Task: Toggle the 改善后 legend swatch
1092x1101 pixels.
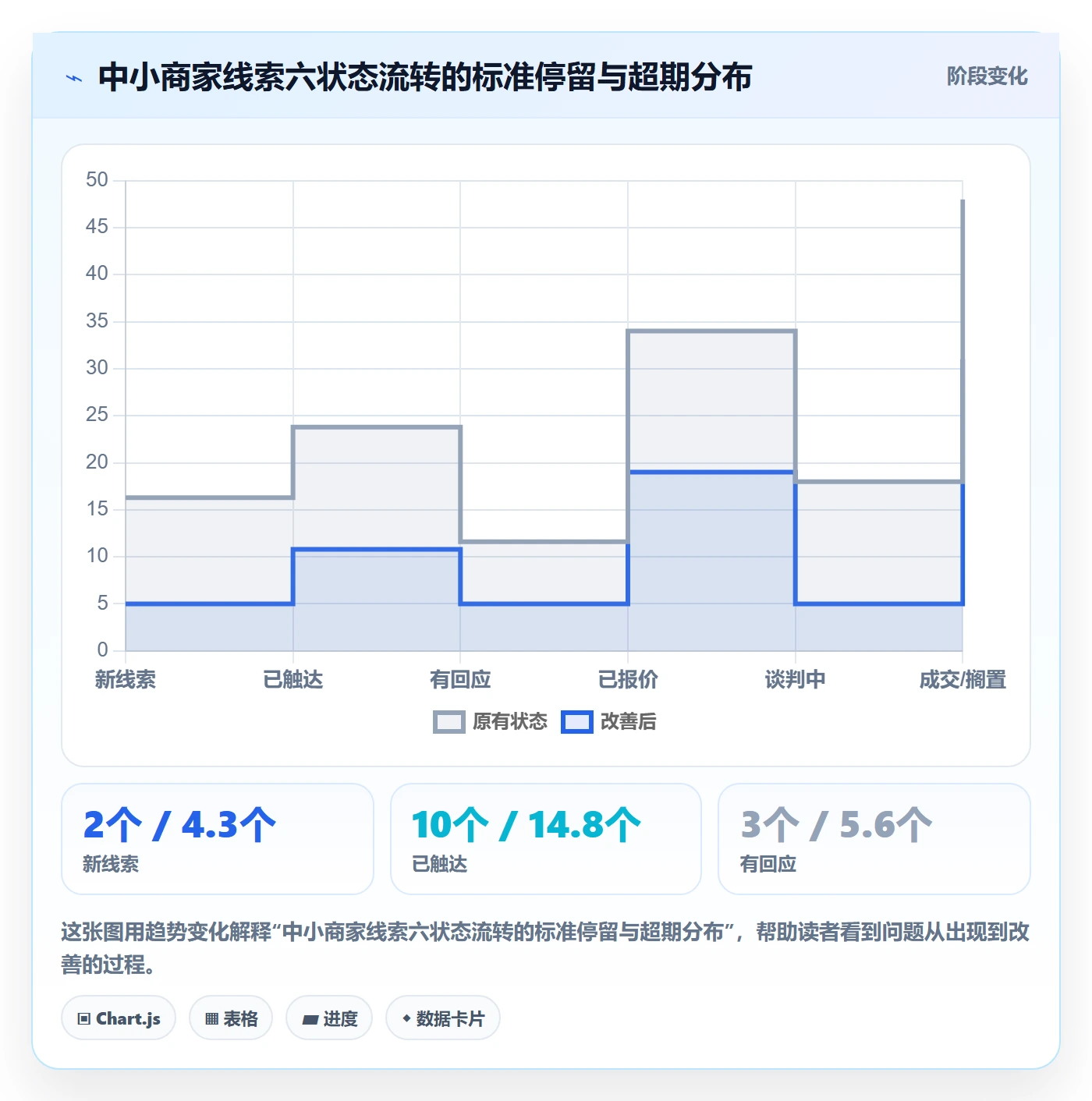Action: pos(577,722)
